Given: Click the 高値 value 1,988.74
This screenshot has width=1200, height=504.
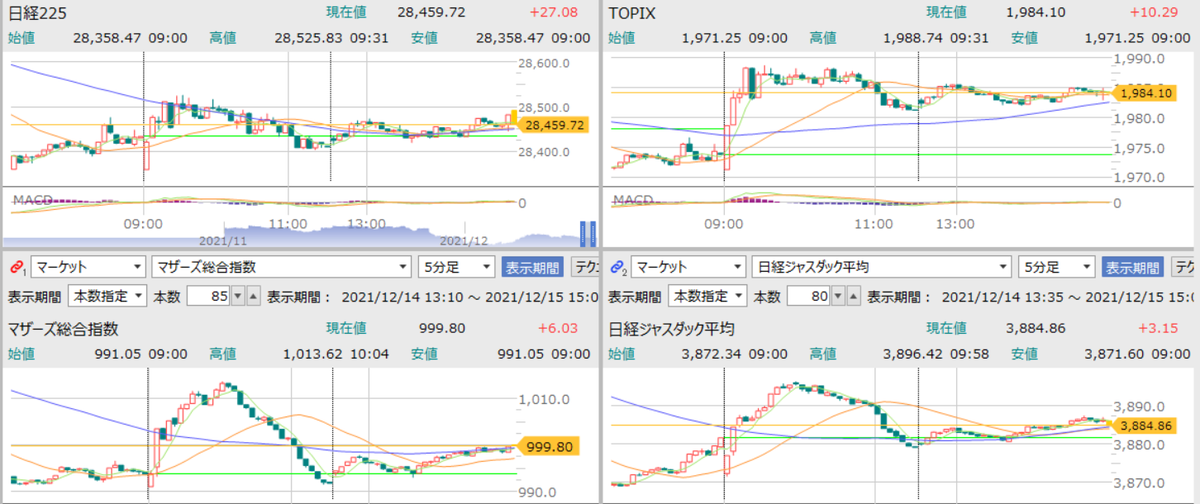Looking at the screenshot, I should pyautogui.click(x=914, y=39).
